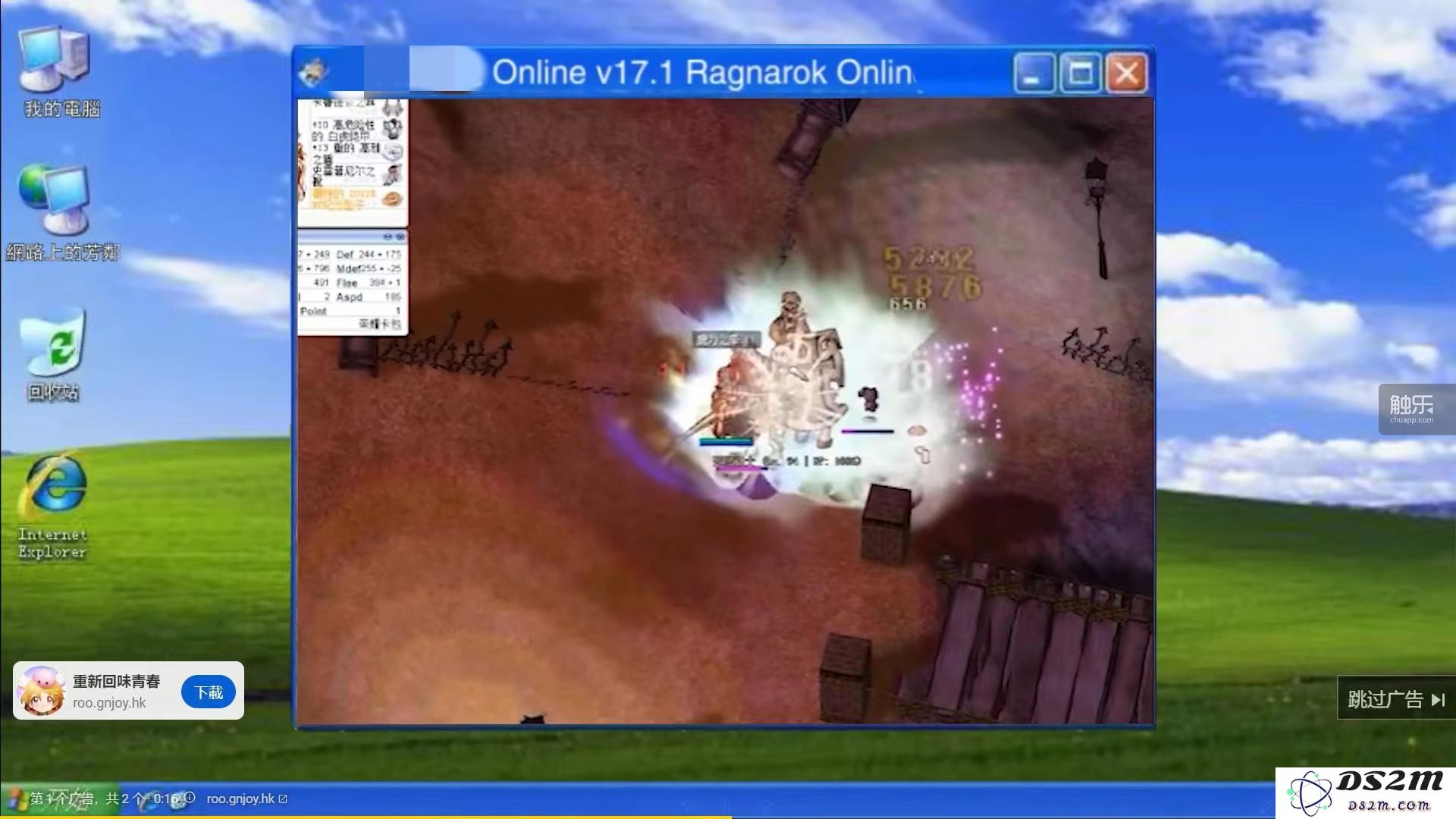1456x819 pixels.
Task: Click the Flee stat value in the status panel
Action: click(384, 282)
